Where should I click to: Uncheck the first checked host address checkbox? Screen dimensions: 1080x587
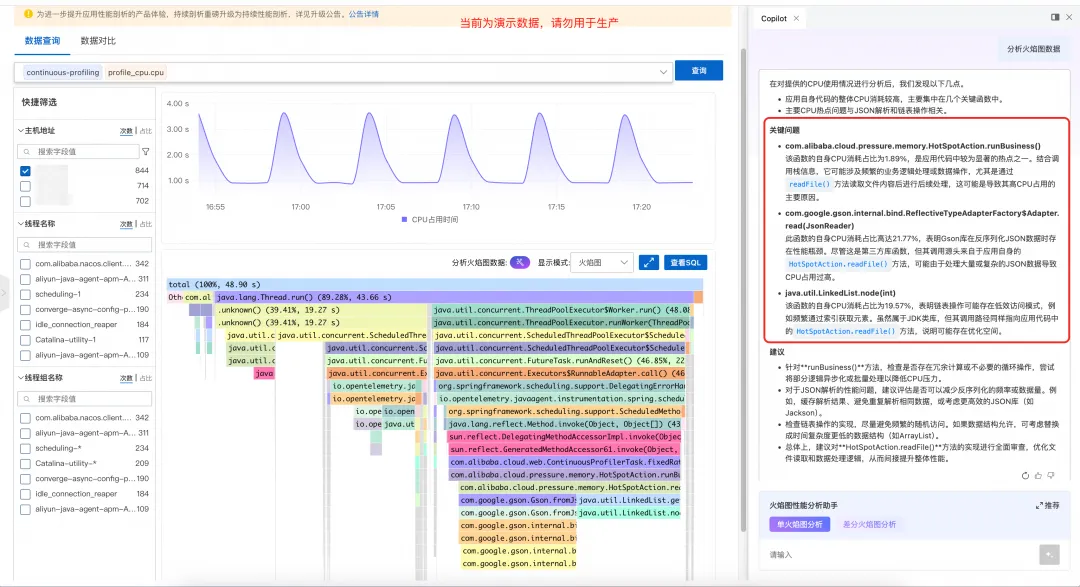click(x=25, y=171)
